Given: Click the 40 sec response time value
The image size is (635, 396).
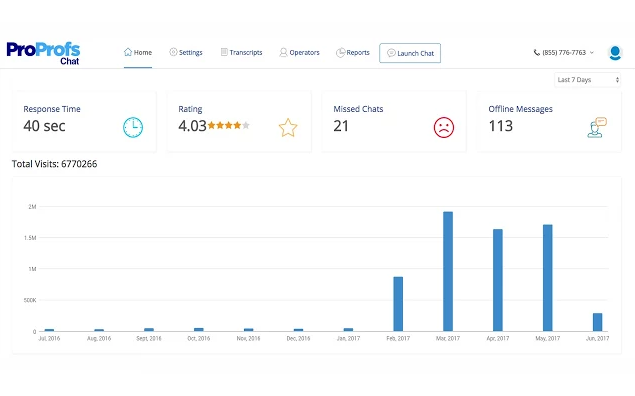Looking at the screenshot, I should point(44,126).
